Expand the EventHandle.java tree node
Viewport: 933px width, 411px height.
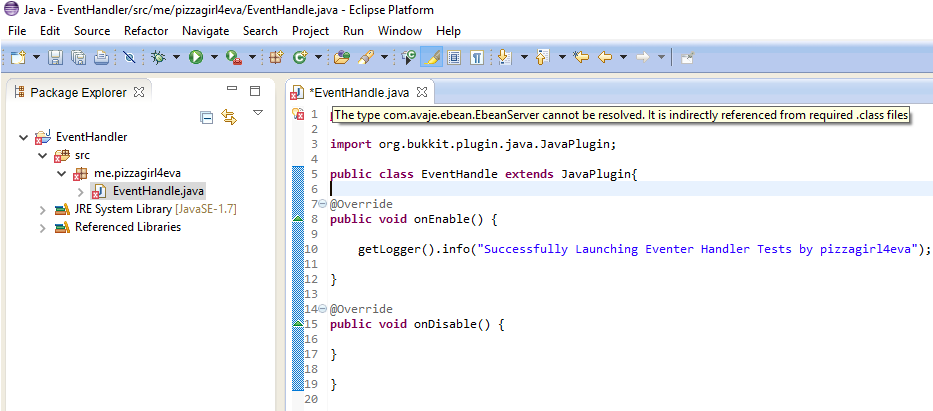81,192
